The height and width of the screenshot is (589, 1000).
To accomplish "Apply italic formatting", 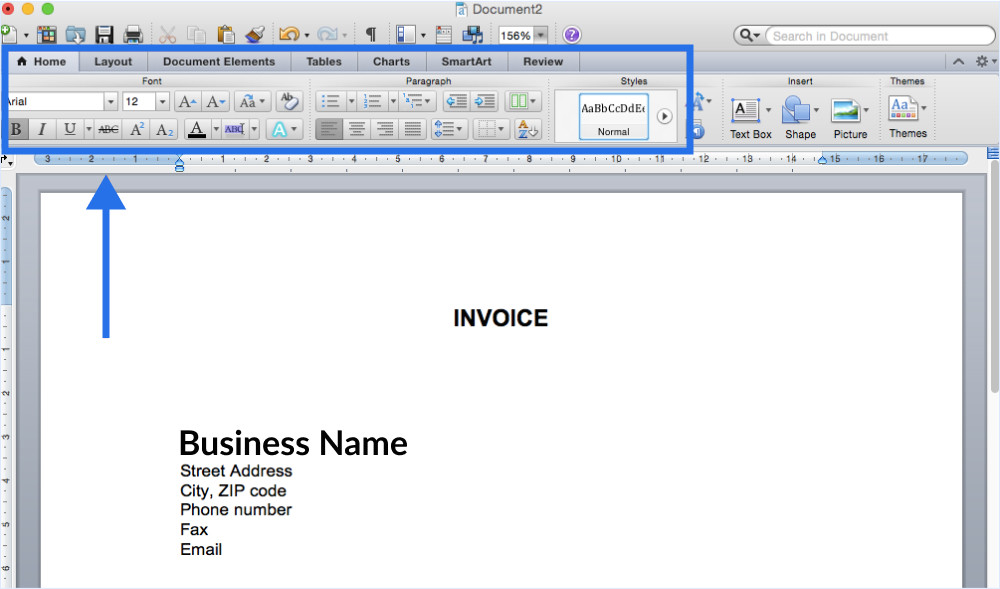I will coord(42,128).
